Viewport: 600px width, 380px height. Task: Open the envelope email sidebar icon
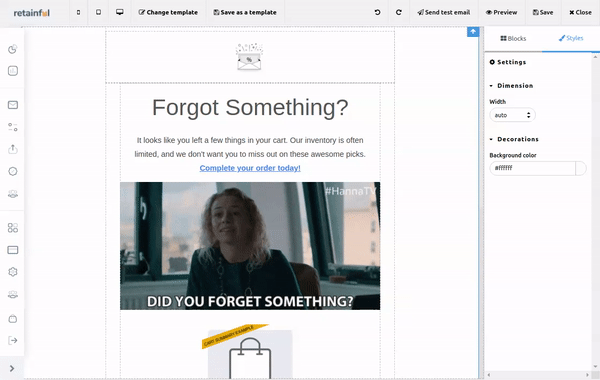click(x=13, y=105)
